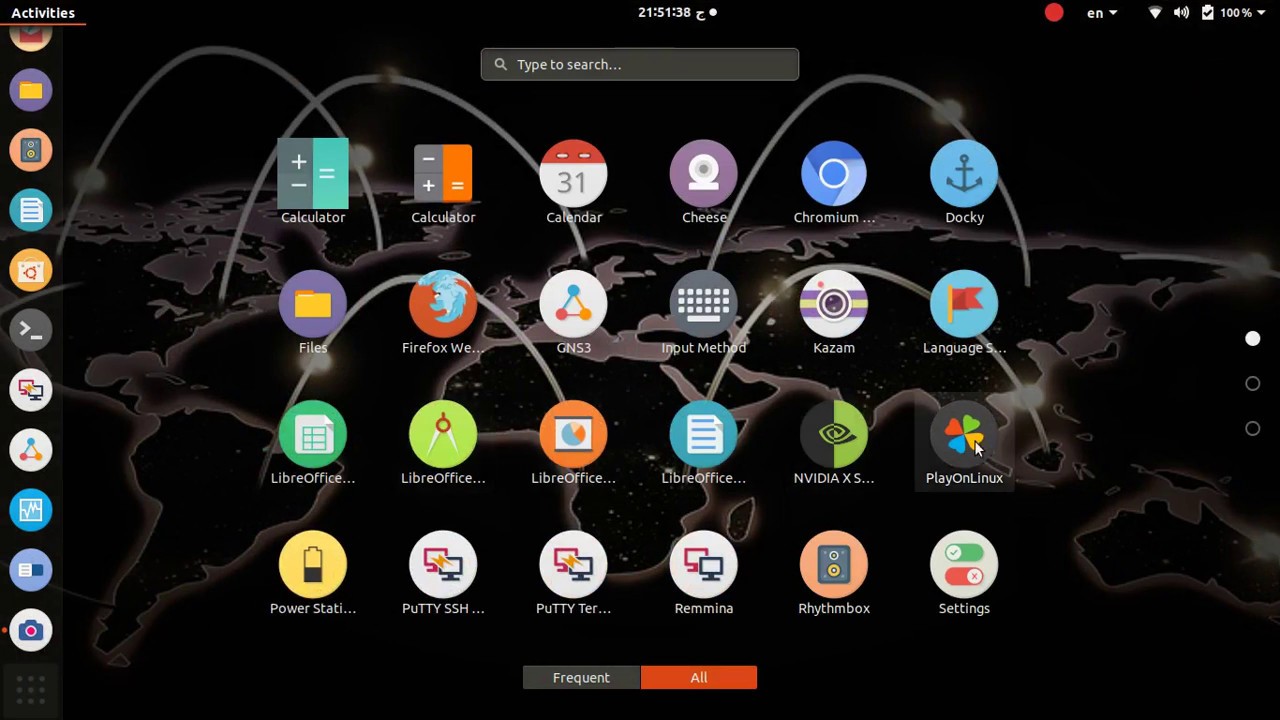Image resolution: width=1280 pixels, height=720 pixels.
Task: Switch to the All apps view
Action: [x=699, y=678]
